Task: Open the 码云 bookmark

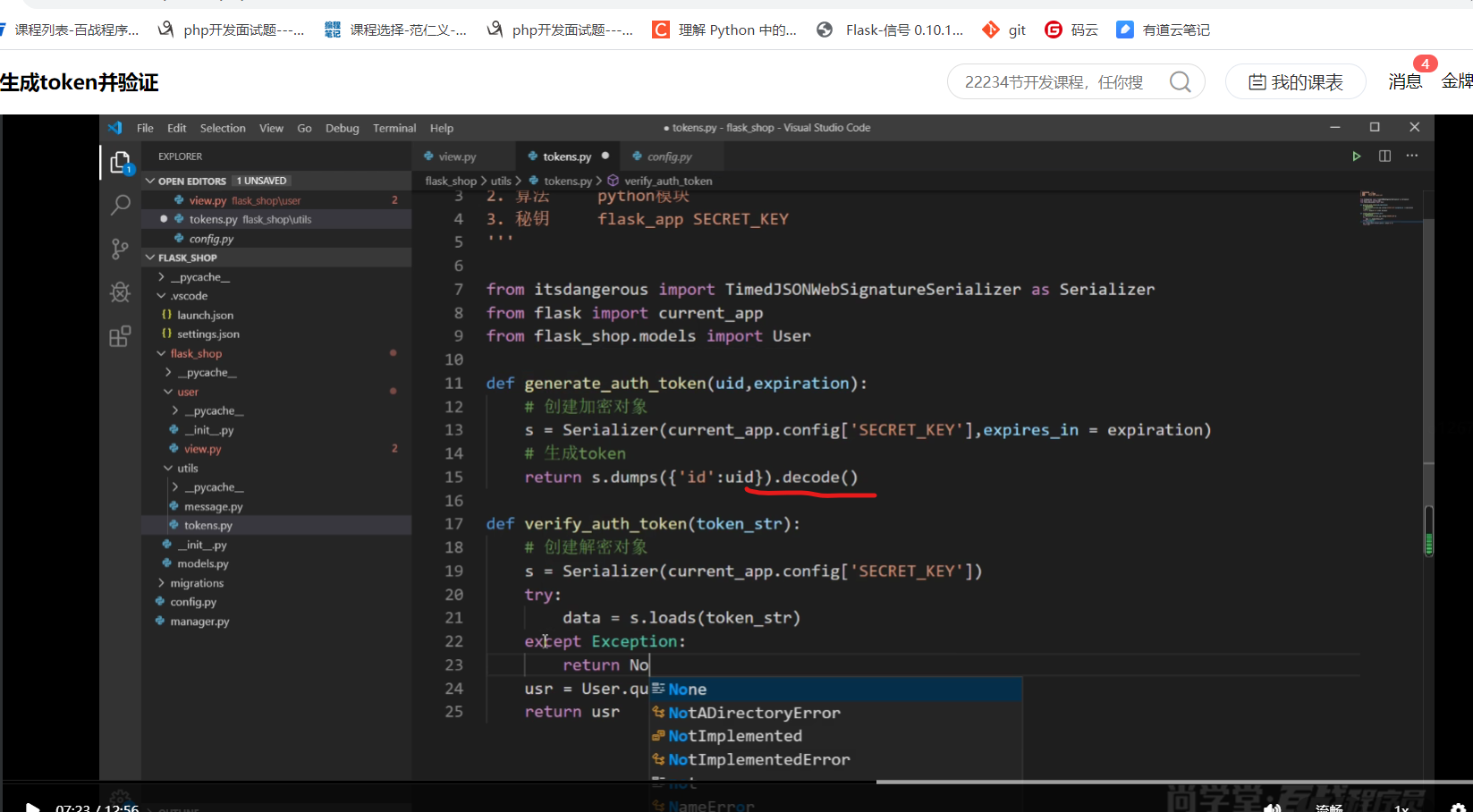Action: pos(1071,30)
